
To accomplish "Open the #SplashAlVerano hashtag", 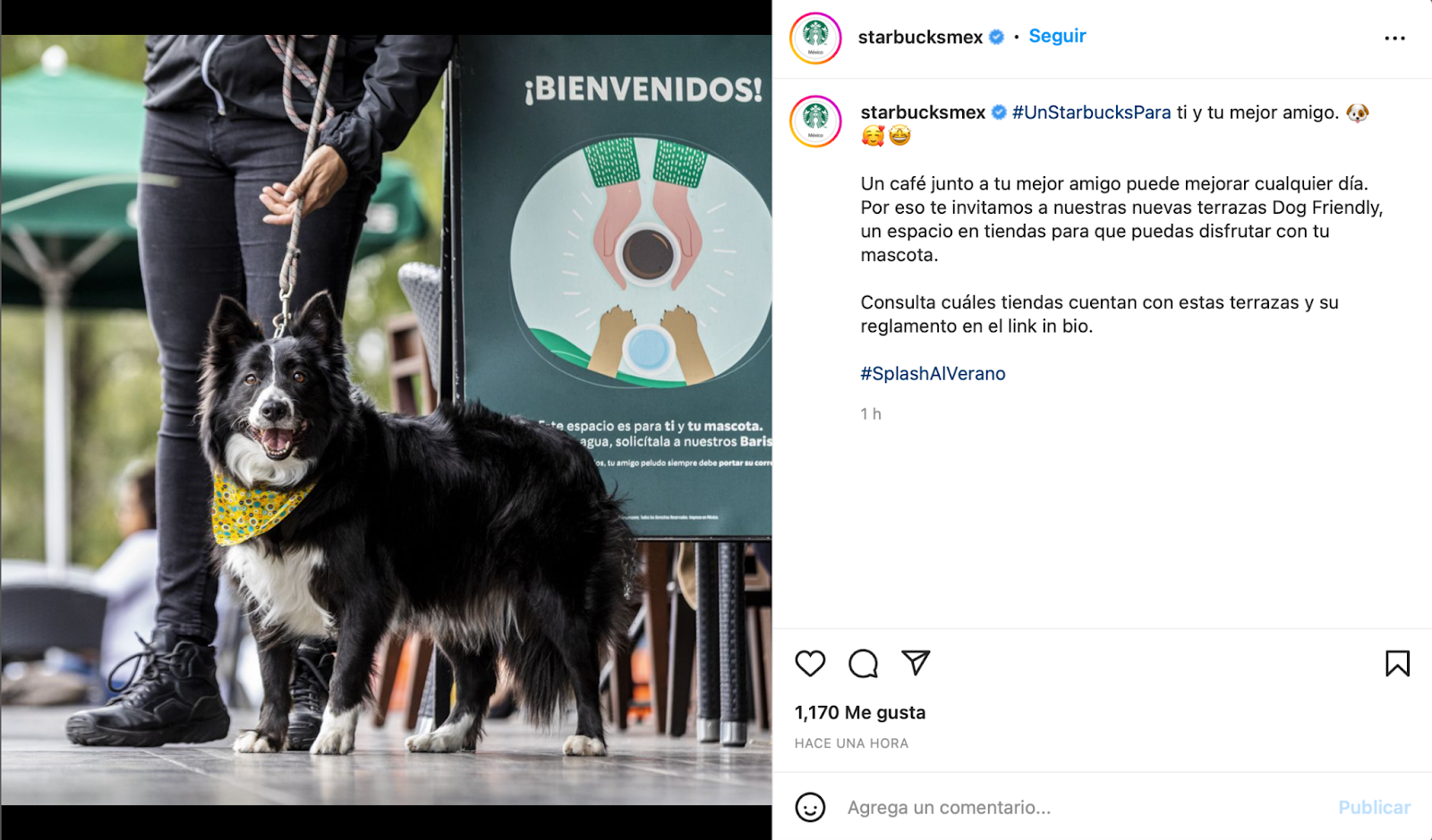I will click(933, 374).
